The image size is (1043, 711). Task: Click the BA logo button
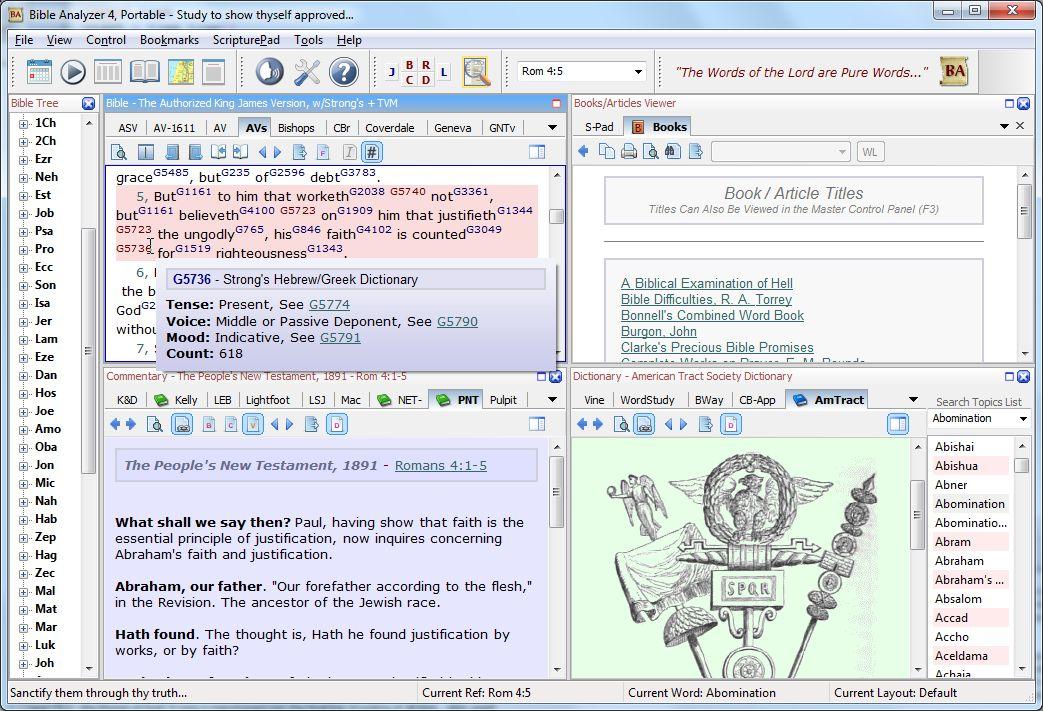point(955,71)
